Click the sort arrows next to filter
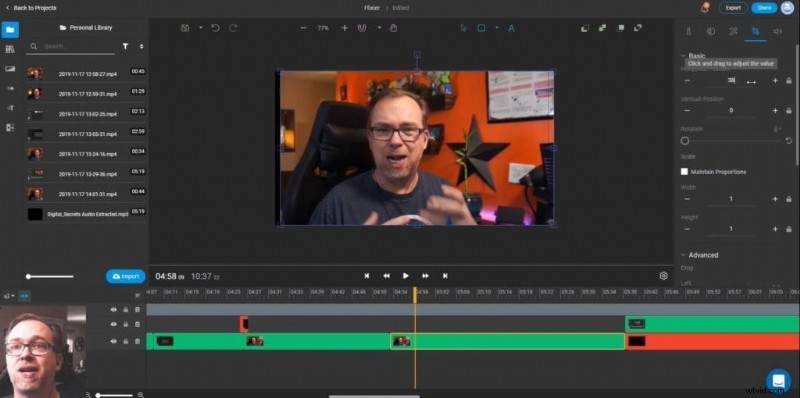The height and width of the screenshot is (398, 800). click(141, 46)
